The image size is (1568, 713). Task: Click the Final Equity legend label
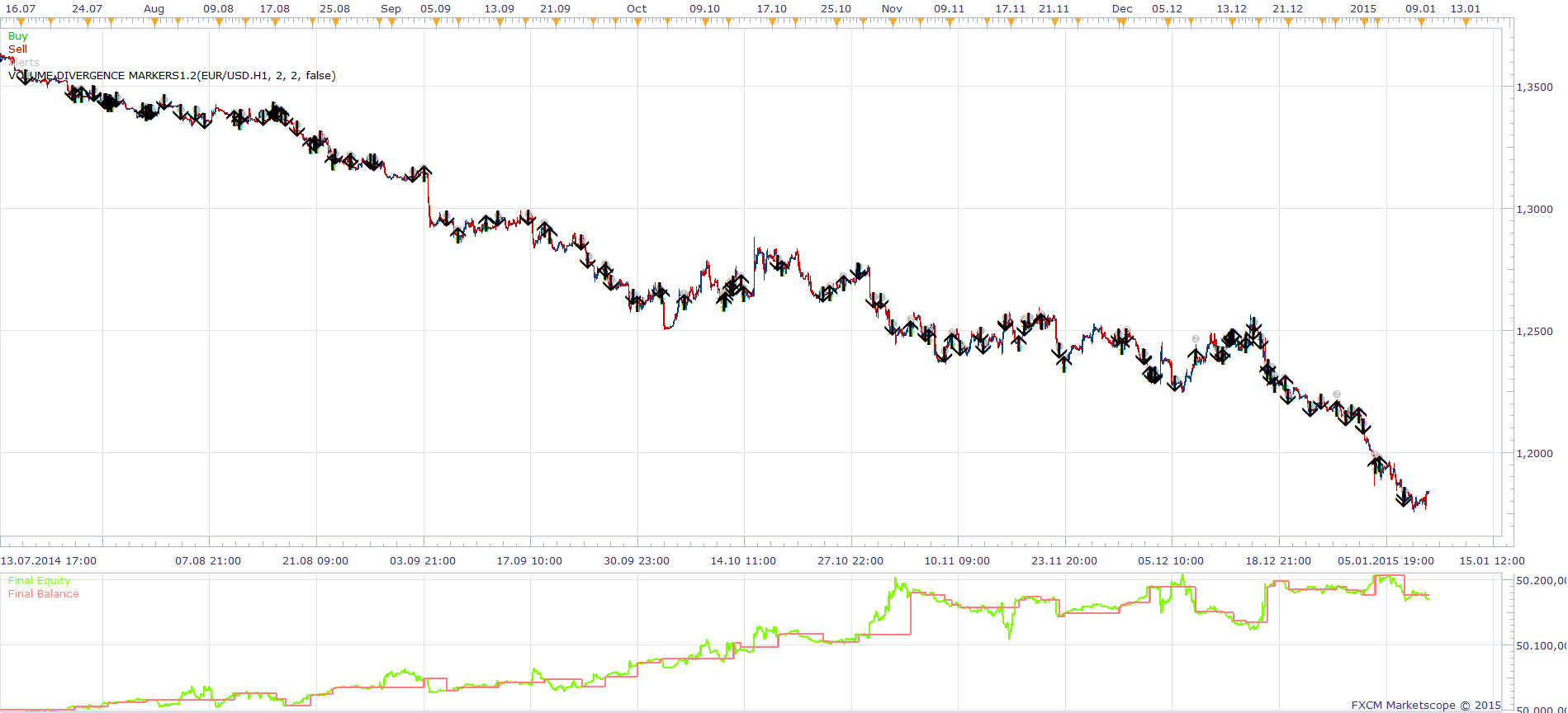39,581
